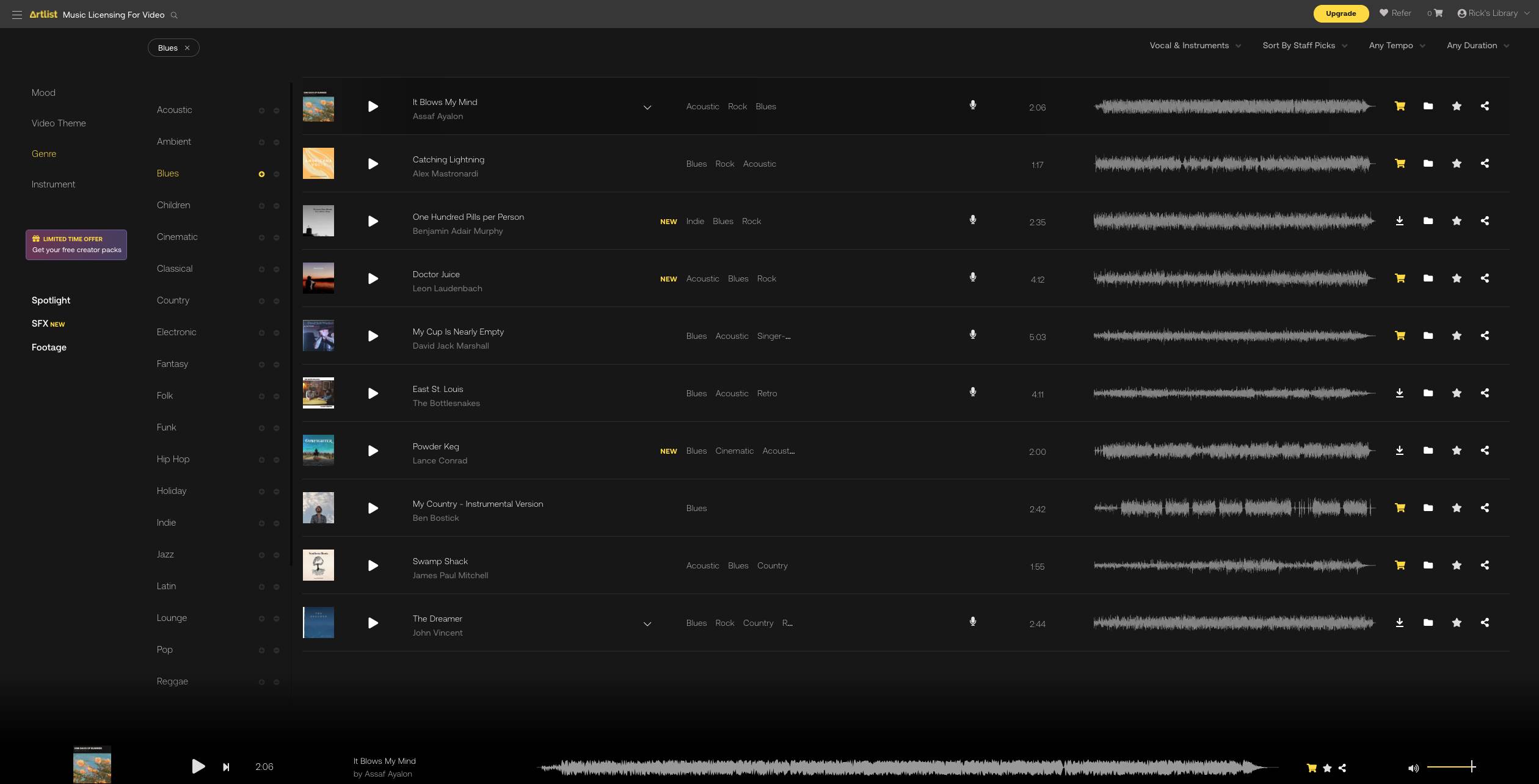Image resolution: width=1539 pixels, height=784 pixels.
Task: Expand versions of It Blows My Mind
Action: tap(647, 107)
